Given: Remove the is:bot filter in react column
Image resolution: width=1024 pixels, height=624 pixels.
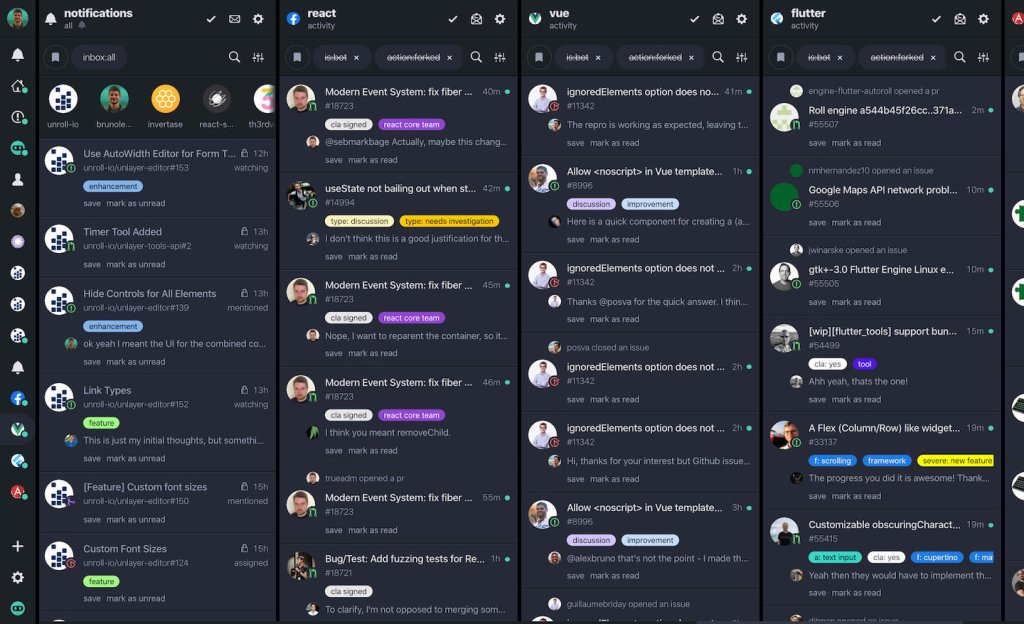Looking at the screenshot, I should 357,57.
